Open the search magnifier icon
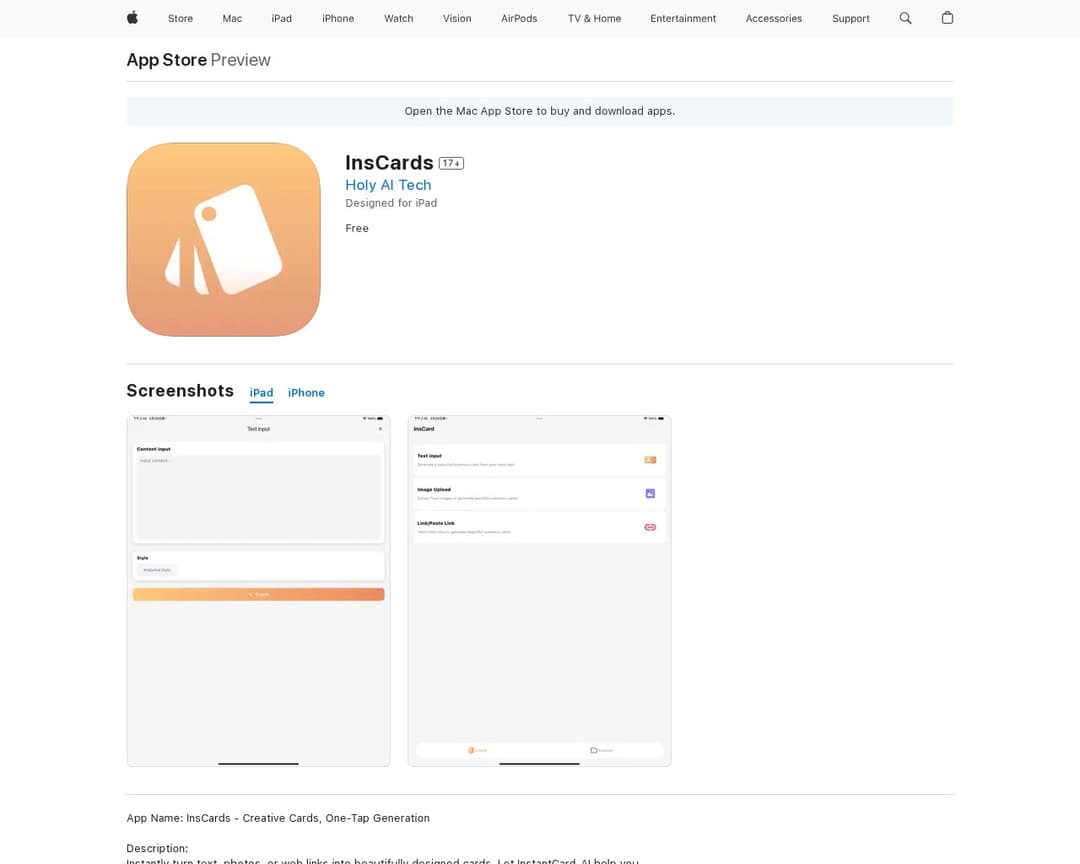The height and width of the screenshot is (864, 1080). coord(905,18)
